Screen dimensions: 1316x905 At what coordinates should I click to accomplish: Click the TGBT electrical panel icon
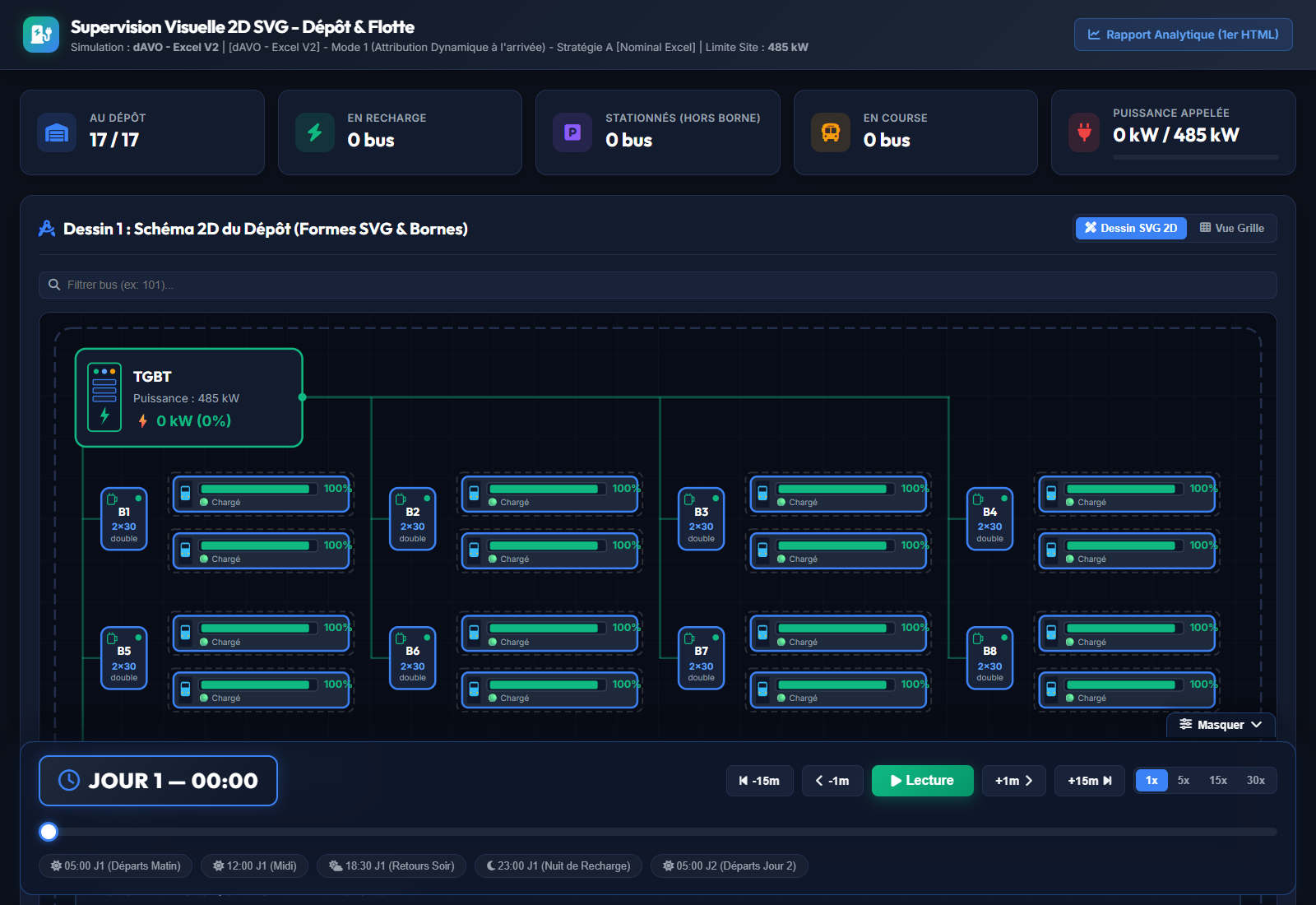point(104,397)
